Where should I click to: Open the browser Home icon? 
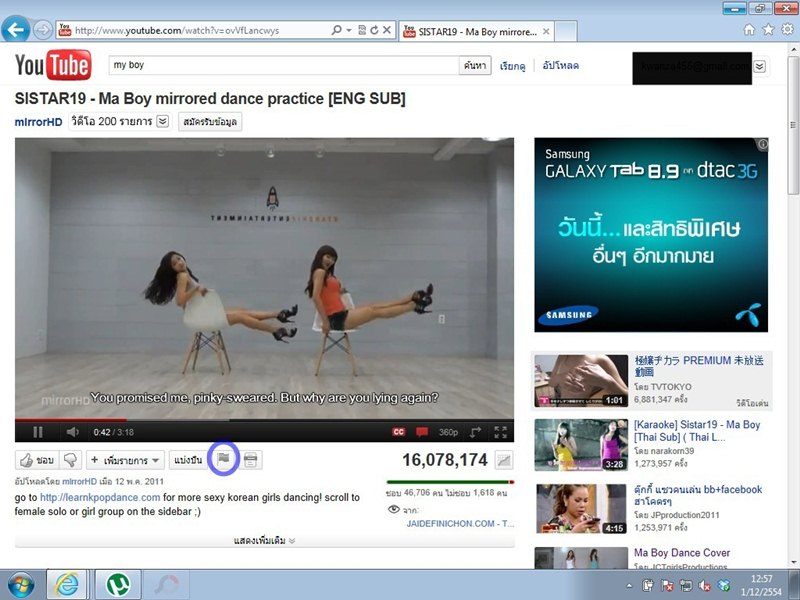pyautogui.click(x=749, y=30)
